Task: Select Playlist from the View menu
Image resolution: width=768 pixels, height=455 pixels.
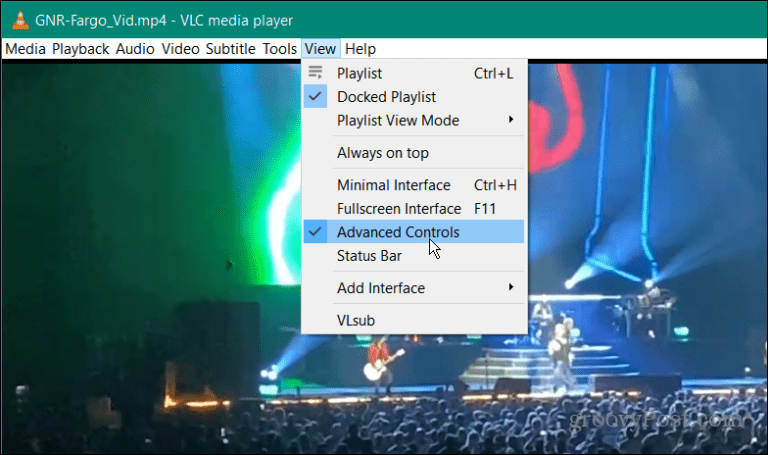Action: (414, 73)
